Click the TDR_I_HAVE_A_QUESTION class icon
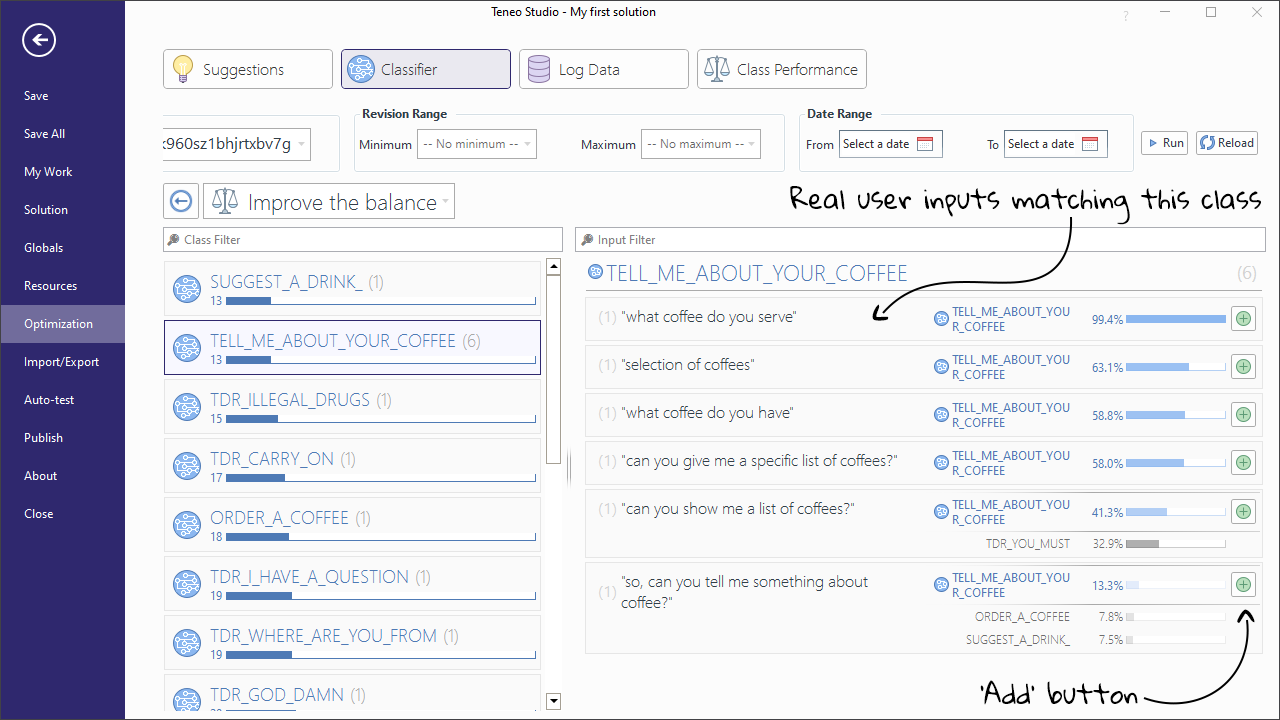Screen dimensions: 1280x720 (x=187, y=584)
